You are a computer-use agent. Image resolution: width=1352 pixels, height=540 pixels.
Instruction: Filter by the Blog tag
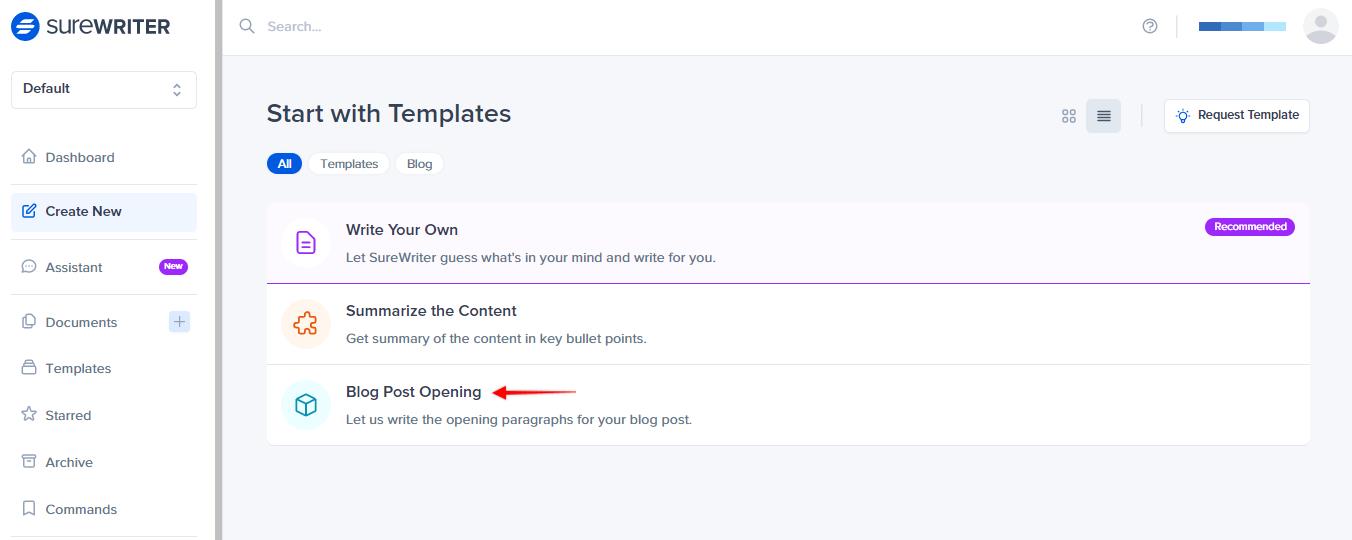point(420,164)
